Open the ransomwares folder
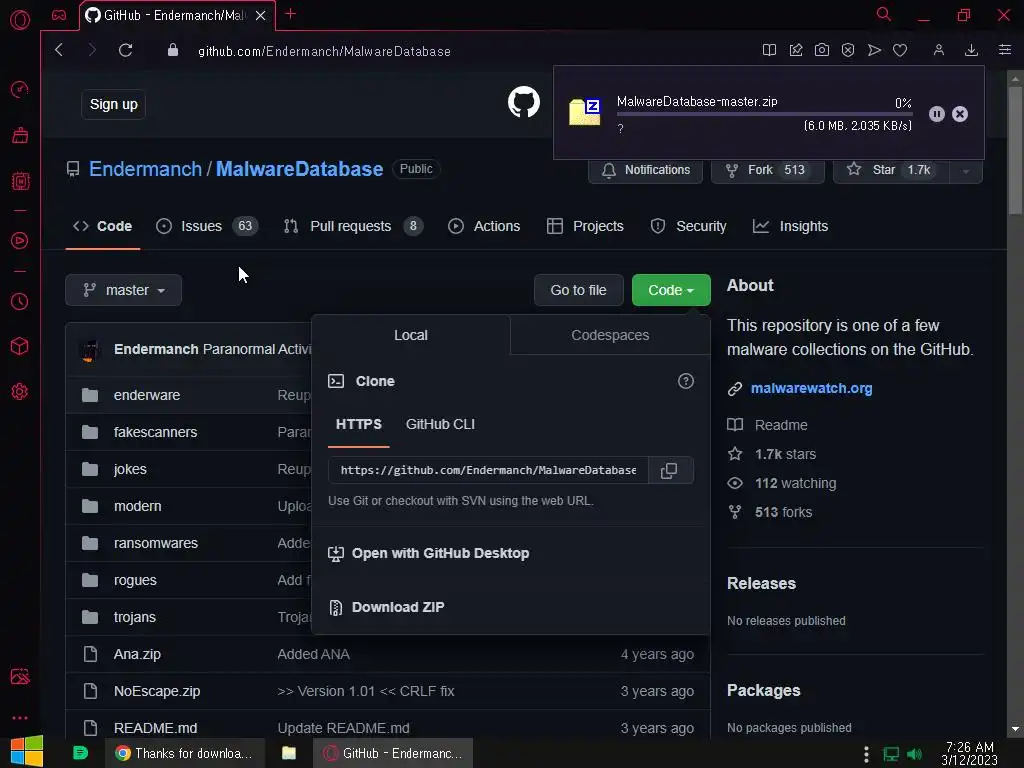Screen dimensions: 1024x768 [x=155, y=543]
